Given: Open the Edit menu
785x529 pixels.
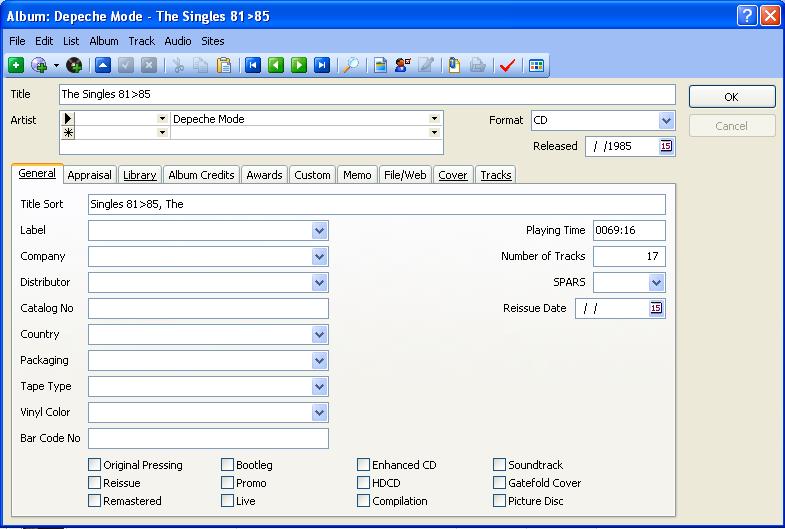Looking at the screenshot, I should click(44, 41).
